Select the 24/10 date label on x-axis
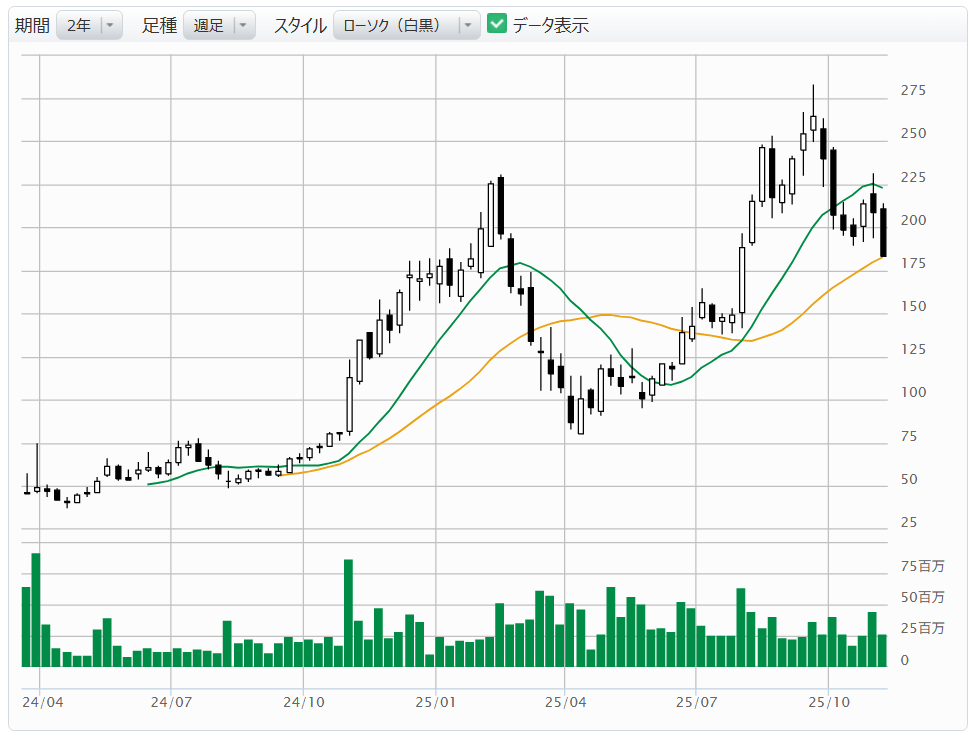The width and height of the screenshot is (977, 736). point(305,703)
